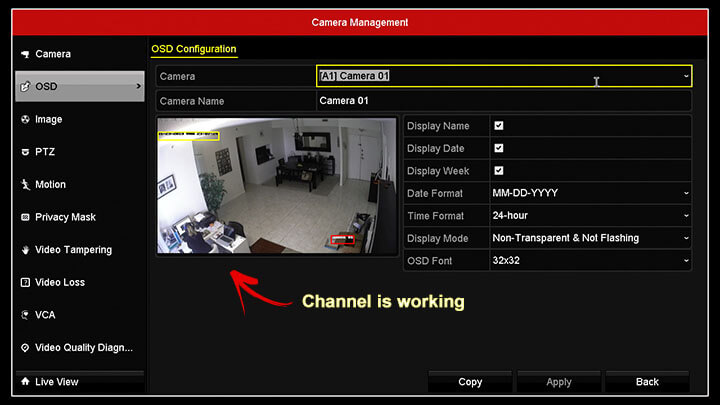Image resolution: width=720 pixels, height=405 pixels.
Task: Expand the Date Format dropdown
Action: (x=591, y=193)
